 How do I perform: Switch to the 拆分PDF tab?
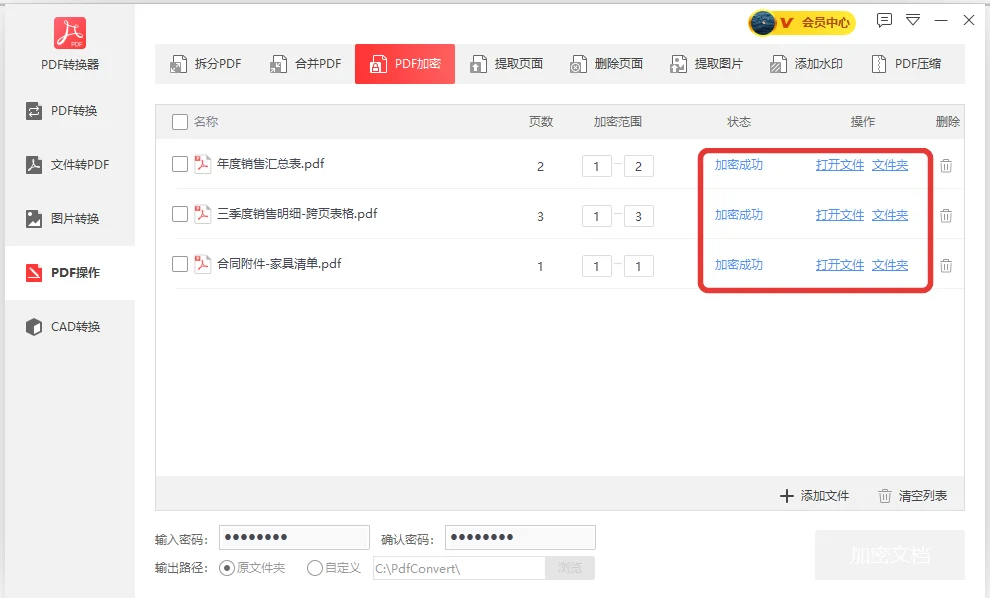tap(205, 64)
